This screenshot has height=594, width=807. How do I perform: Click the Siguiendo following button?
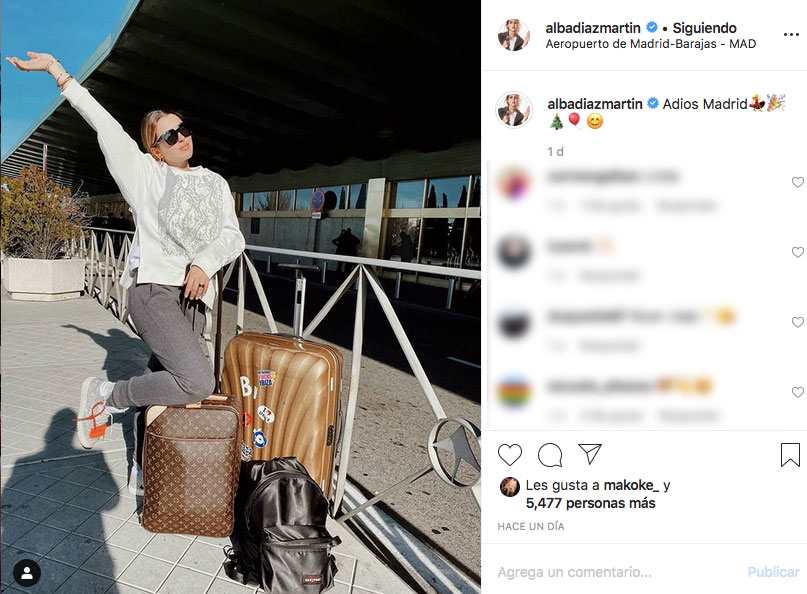[704, 28]
